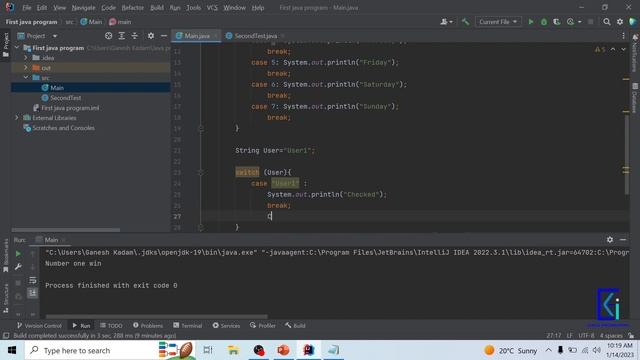The image size is (640, 360).
Task: Open IDE settings gear in top toolbar
Action: pyautogui.click(x=620, y=22)
